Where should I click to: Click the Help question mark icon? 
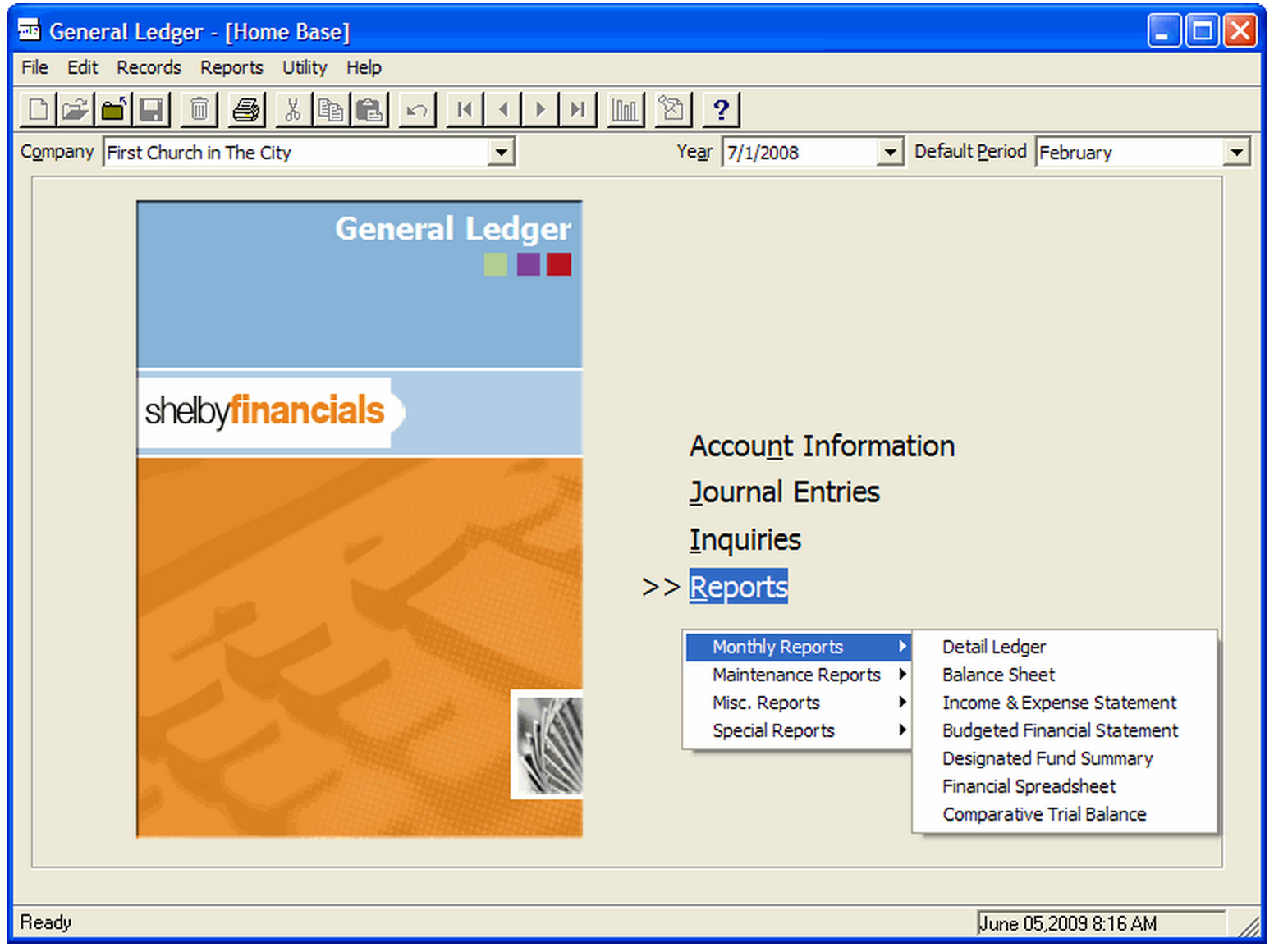[x=721, y=109]
